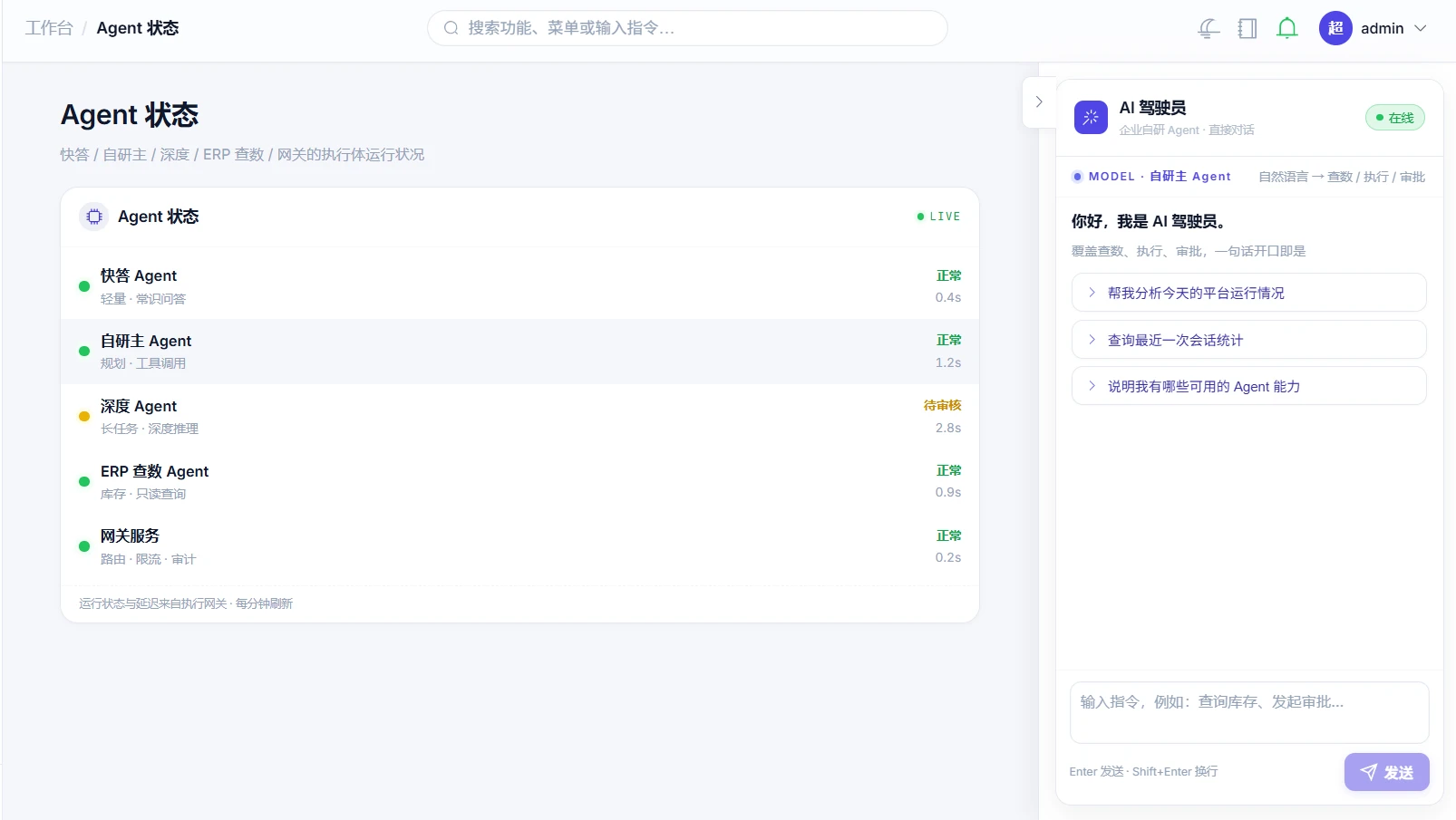
Task: Expand 说明我有哪些可用的 Agent 能力 suggestion
Action: (x=1248, y=386)
